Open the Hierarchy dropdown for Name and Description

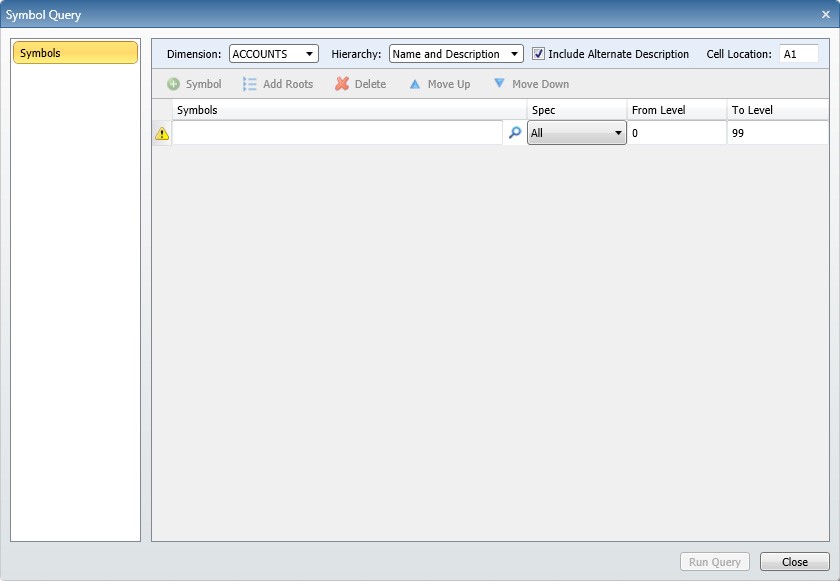[x=454, y=54]
